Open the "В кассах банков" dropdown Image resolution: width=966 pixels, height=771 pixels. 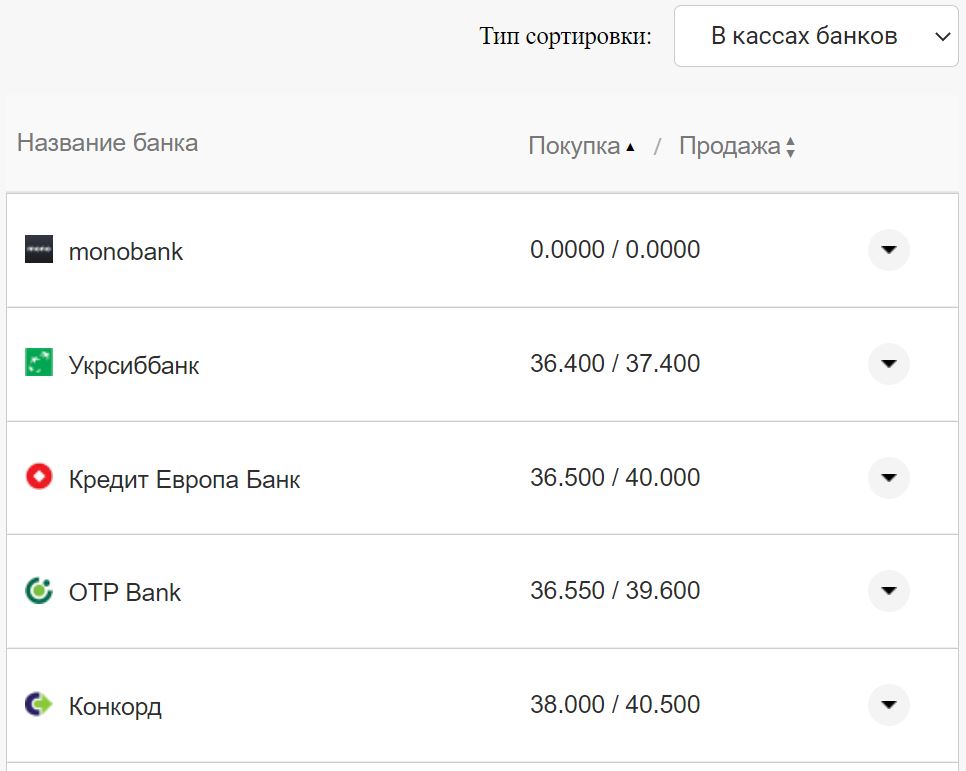click(815, 36)
